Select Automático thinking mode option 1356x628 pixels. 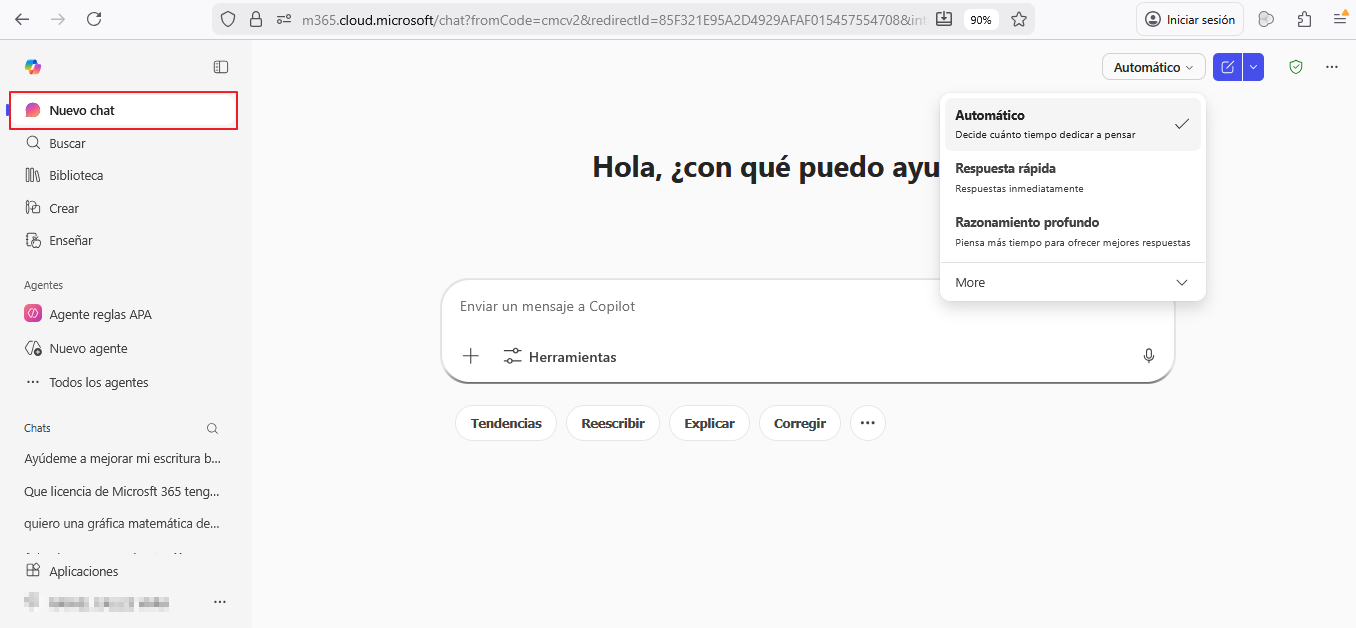pos(1072,124)
